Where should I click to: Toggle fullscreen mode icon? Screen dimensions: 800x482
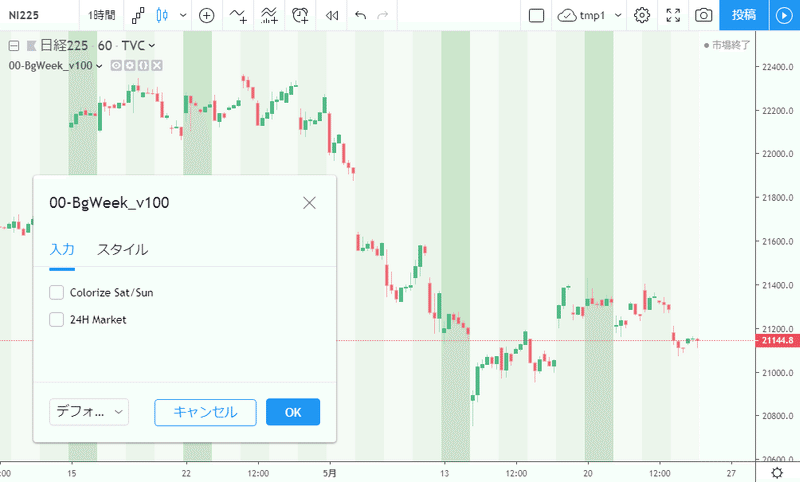click(673, 15)
